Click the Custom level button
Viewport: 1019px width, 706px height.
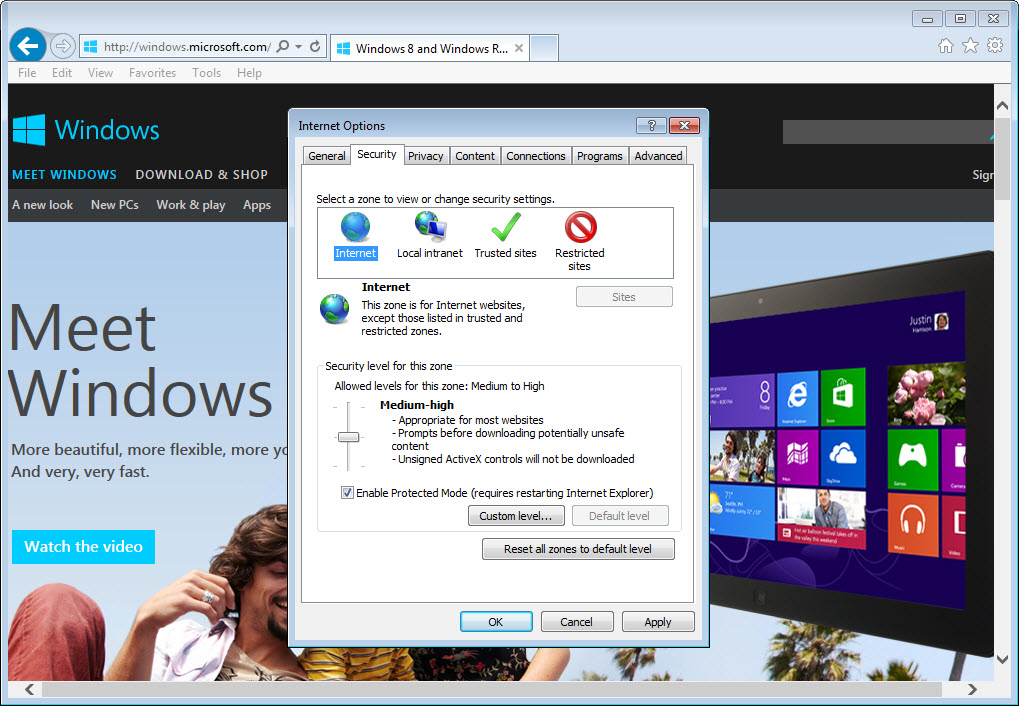(x=516, y=516)
